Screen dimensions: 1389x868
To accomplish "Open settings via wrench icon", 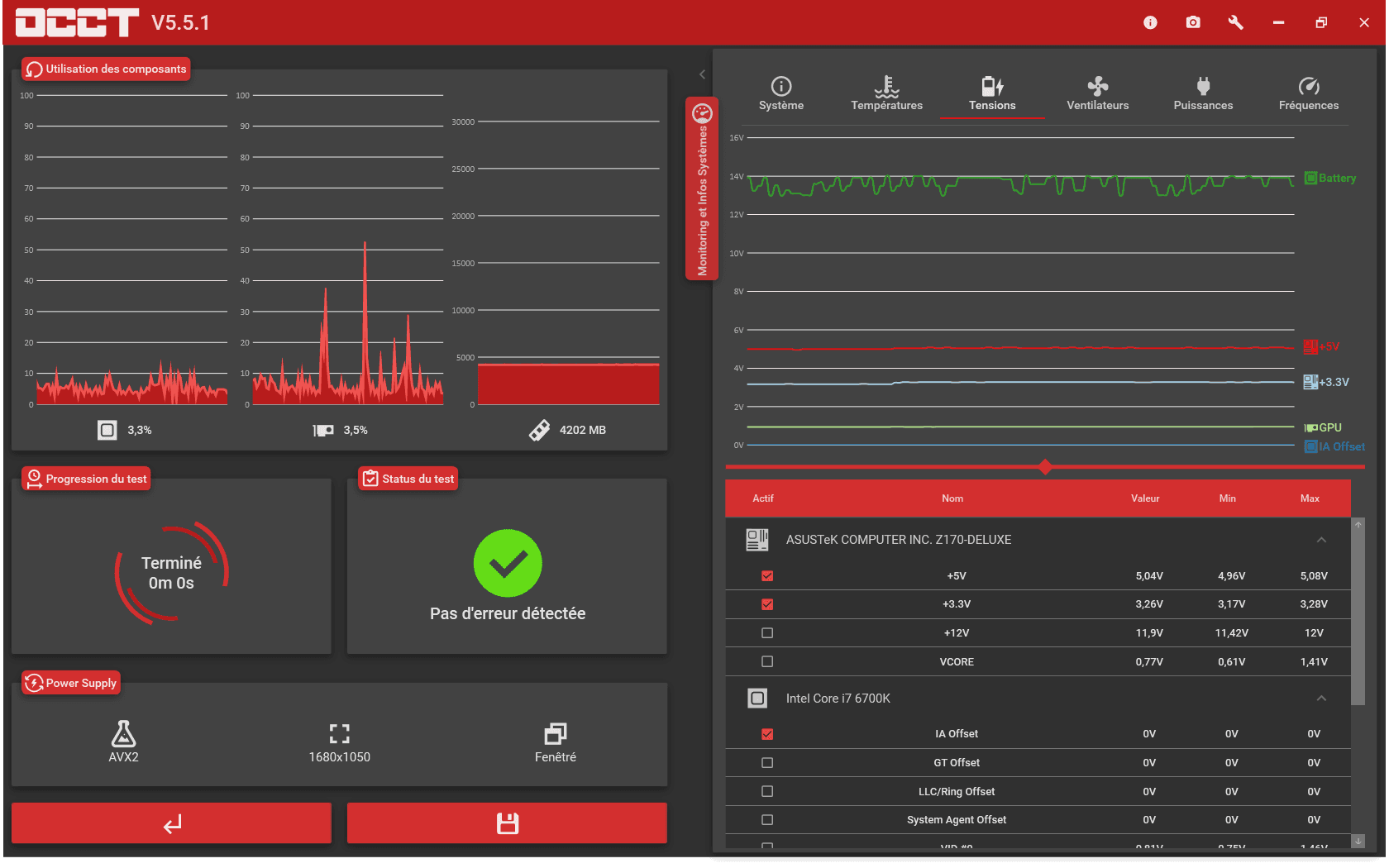I will (1236, 22).
